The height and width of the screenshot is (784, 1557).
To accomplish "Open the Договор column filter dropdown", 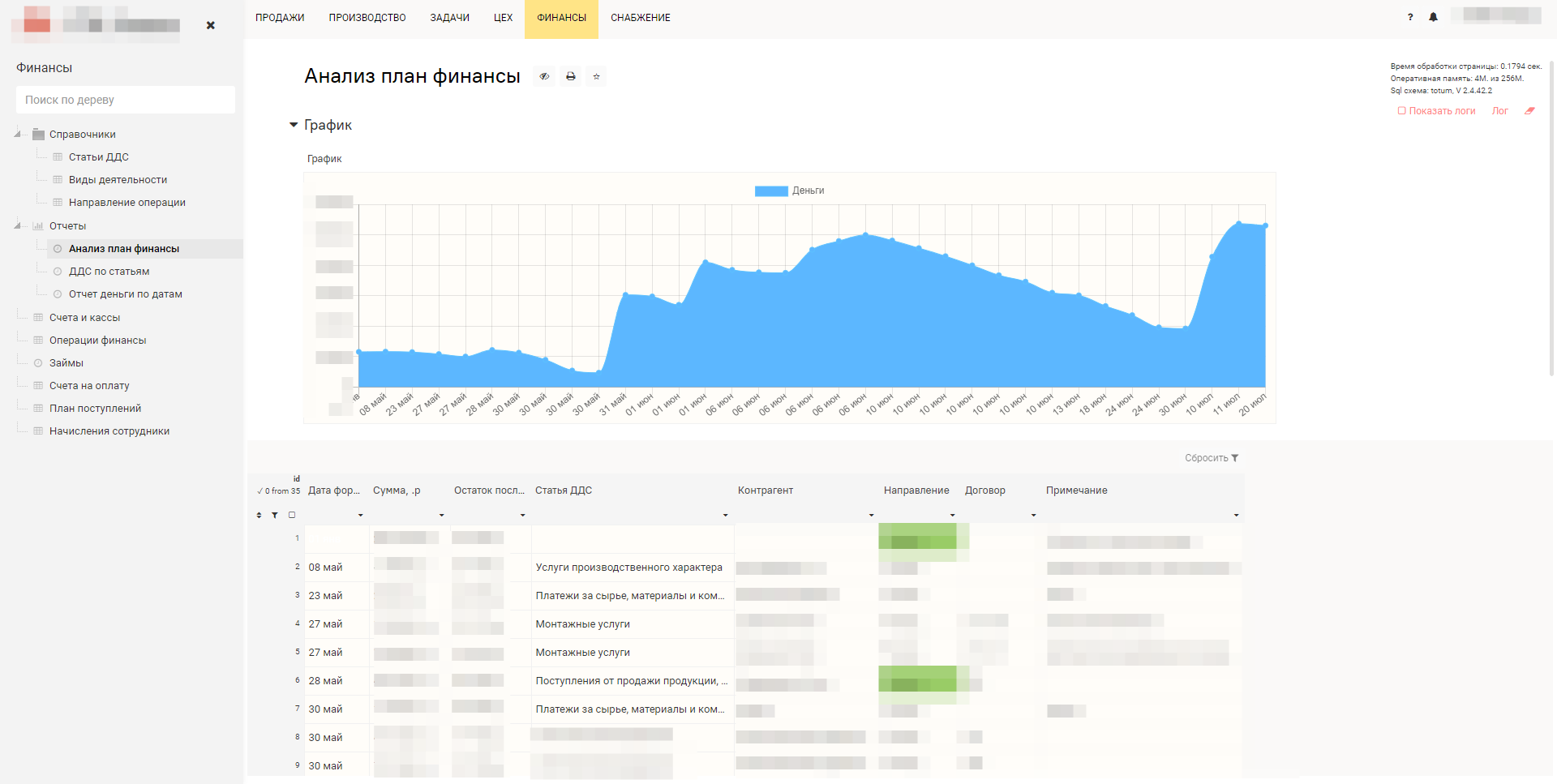I will point(1034,515).
